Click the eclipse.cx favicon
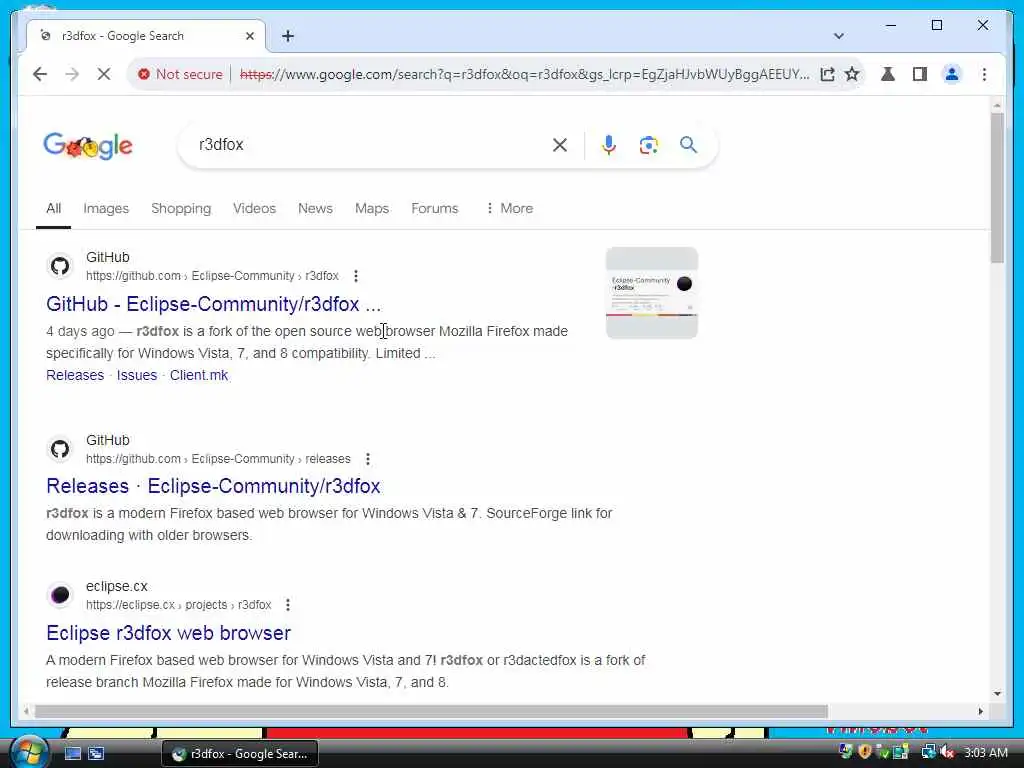This screenshot has width=1024, height=768. click(x=60, y=596)
